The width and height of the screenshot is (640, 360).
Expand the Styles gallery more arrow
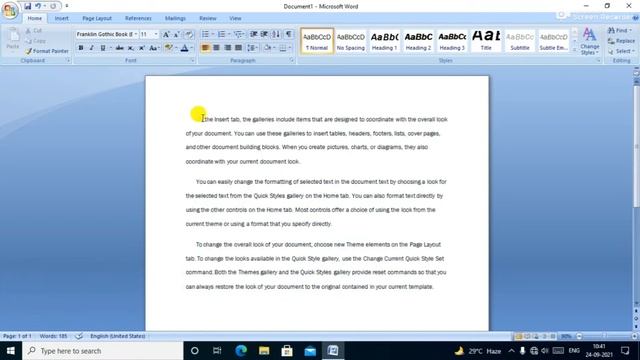coord(575,50)
